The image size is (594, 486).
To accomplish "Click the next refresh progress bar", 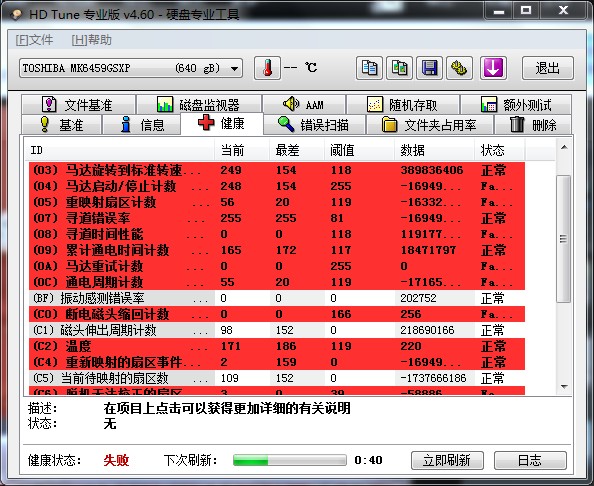I will point(290,460).
